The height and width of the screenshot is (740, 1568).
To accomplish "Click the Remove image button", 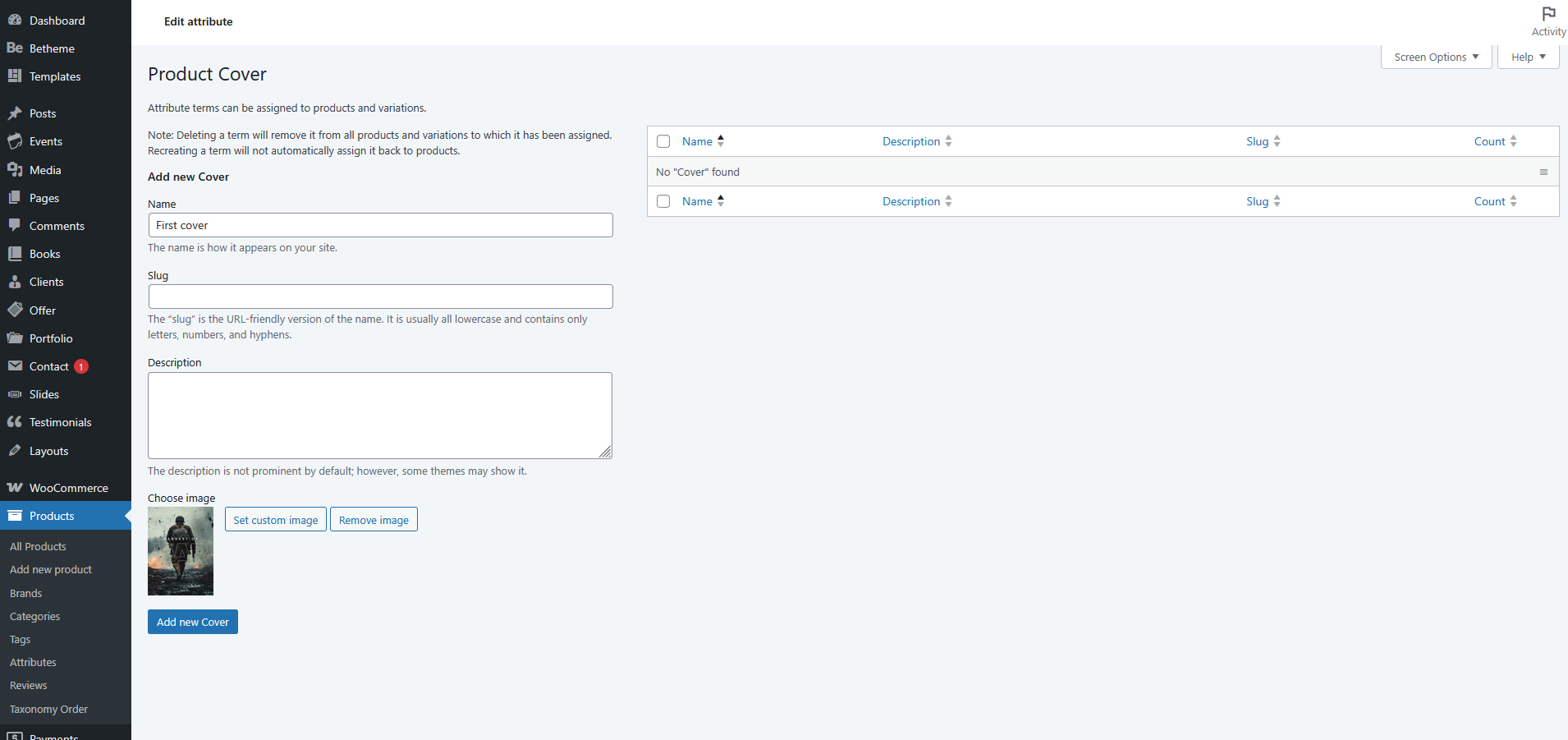I will tap(374, 520).
